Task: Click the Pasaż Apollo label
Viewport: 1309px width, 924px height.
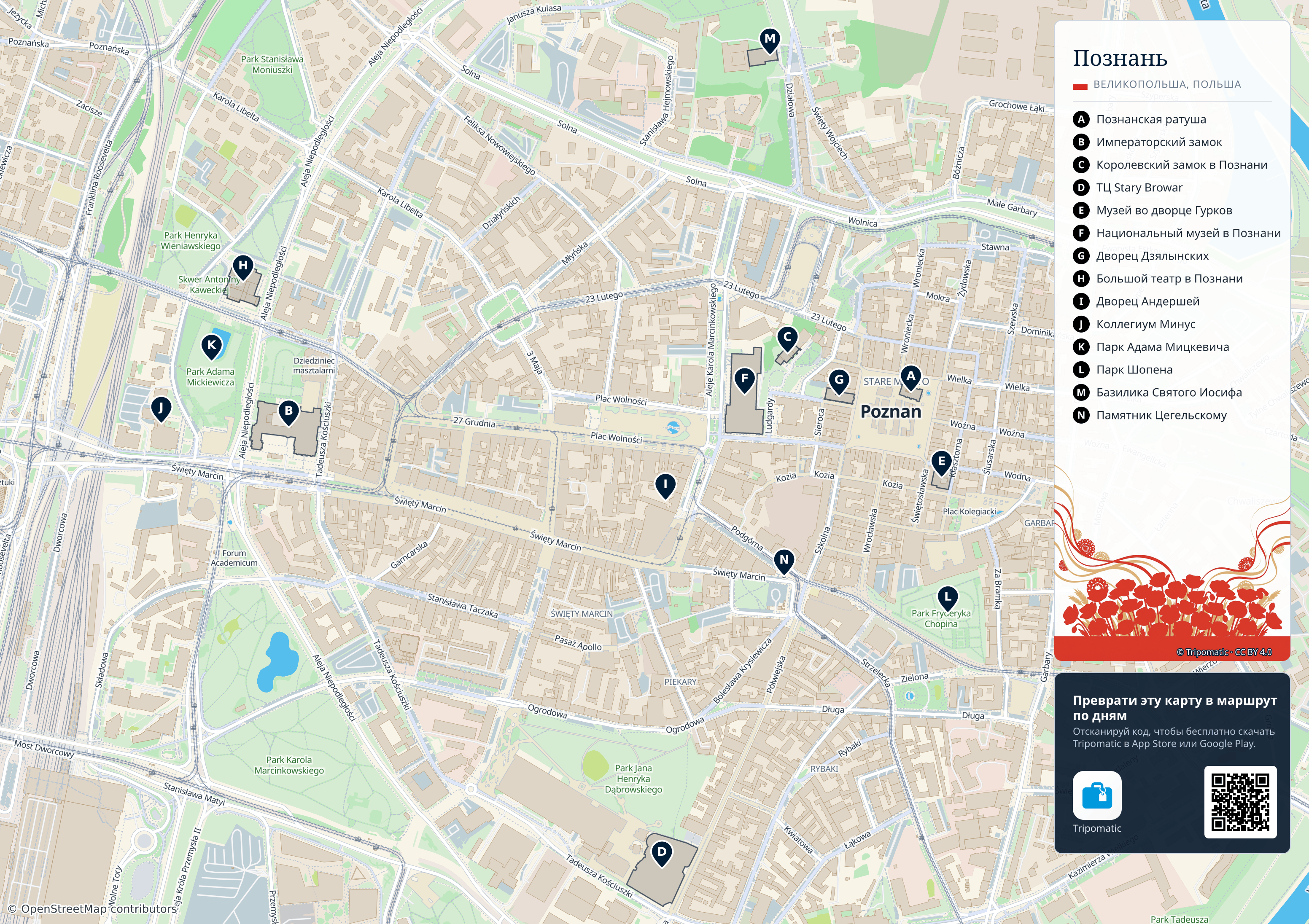Action: (578, 643)
